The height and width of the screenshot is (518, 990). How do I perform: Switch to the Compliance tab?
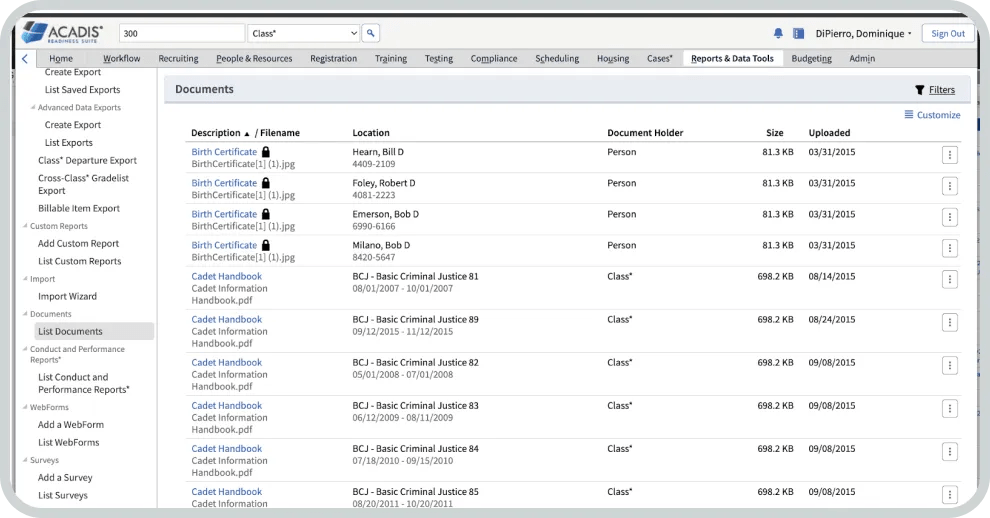click(x=494, y=58)
